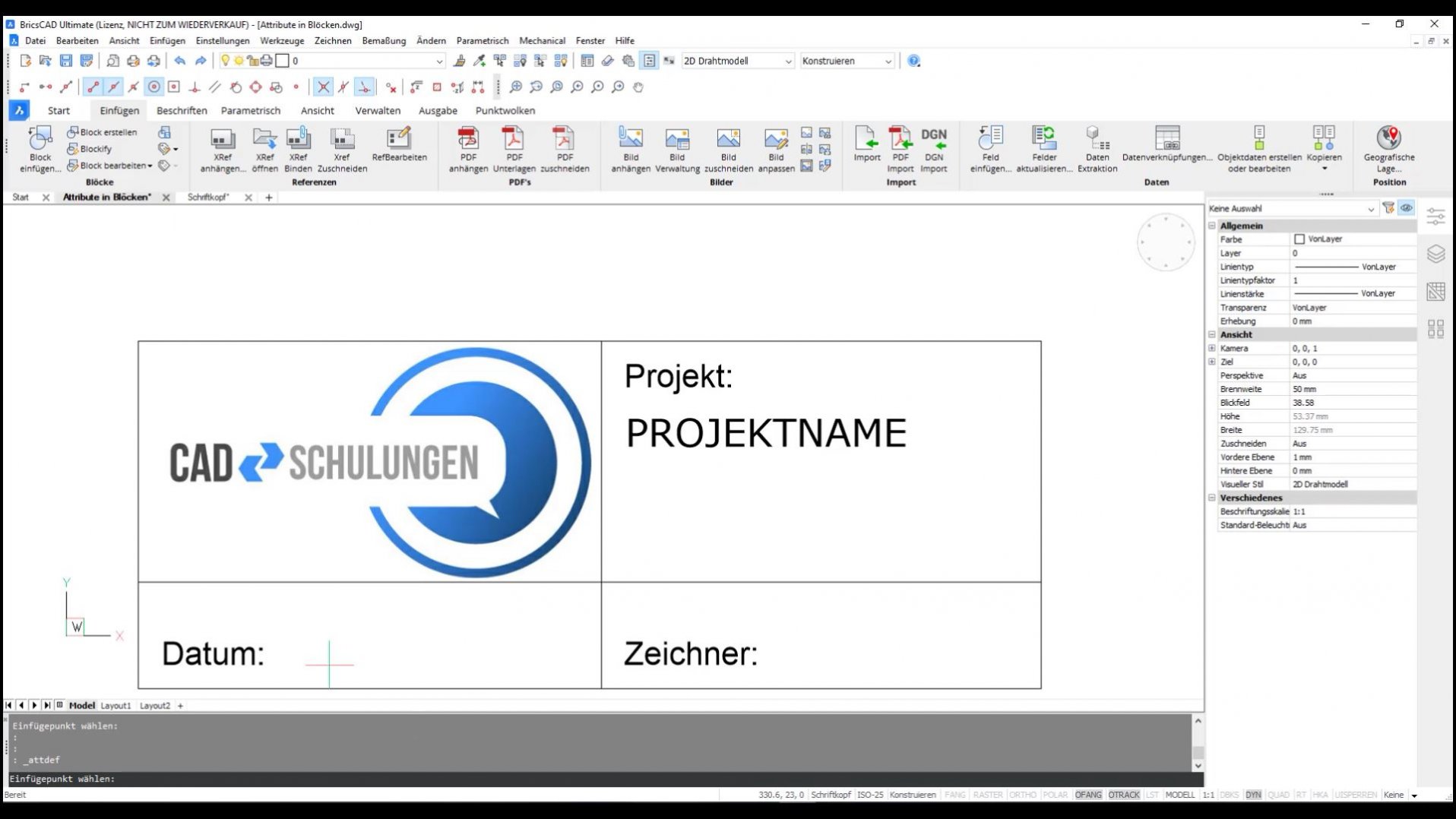Expand Block bearbeiten dropdown arrow
The image size is (1456, 819).
tap(150, 166)
